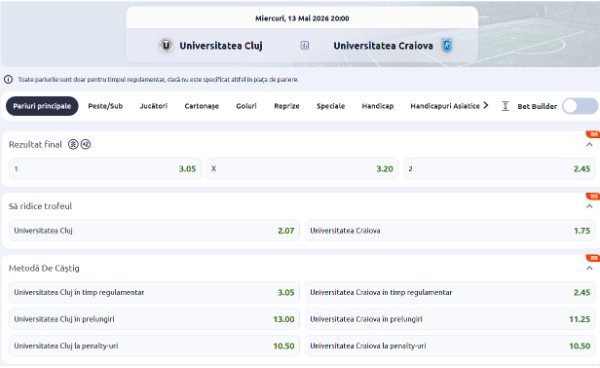Switch to the Handicapuri Asiatice tab

[x=445, y=106]
